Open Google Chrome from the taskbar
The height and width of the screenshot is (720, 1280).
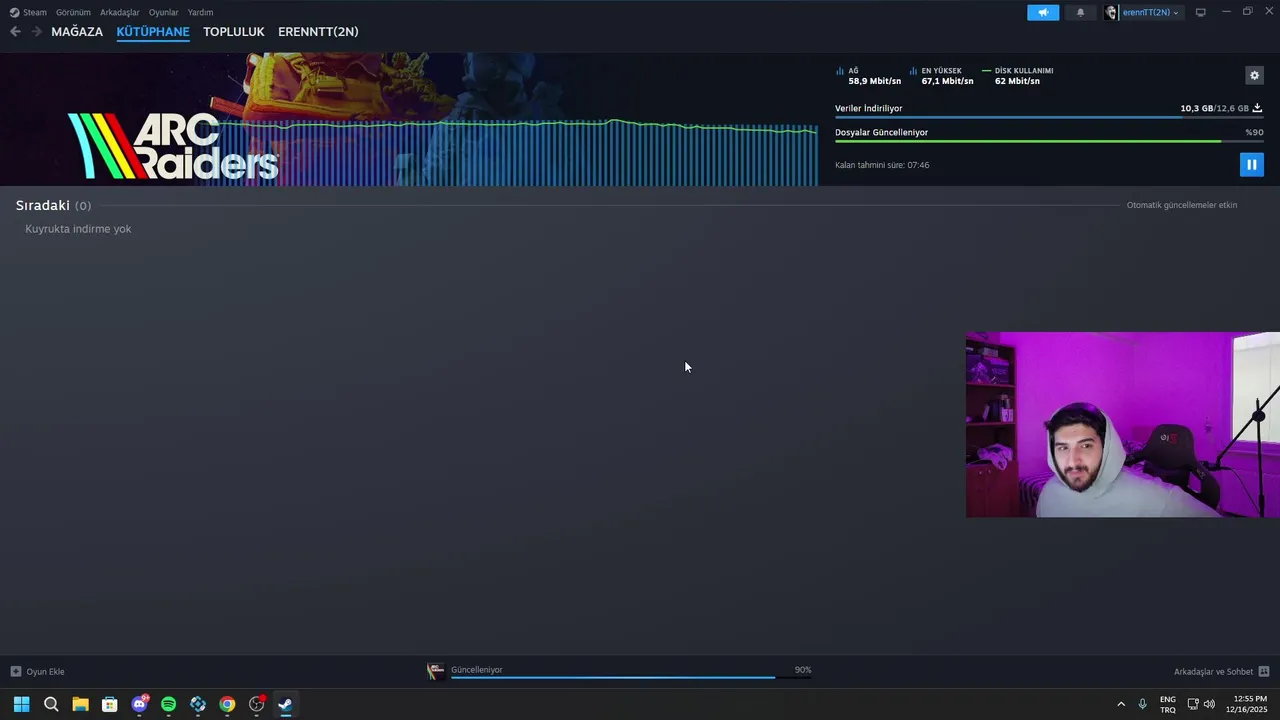point(227,704)
